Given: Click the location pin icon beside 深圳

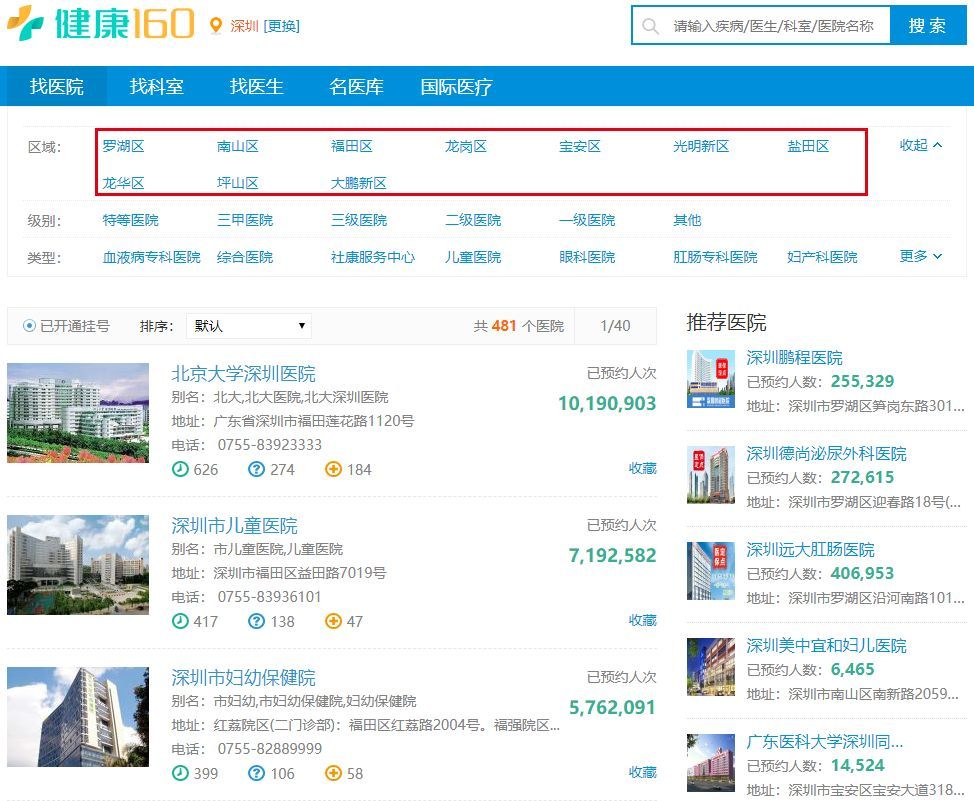Looking at the screenshot, I should click(x=216, y=24).
